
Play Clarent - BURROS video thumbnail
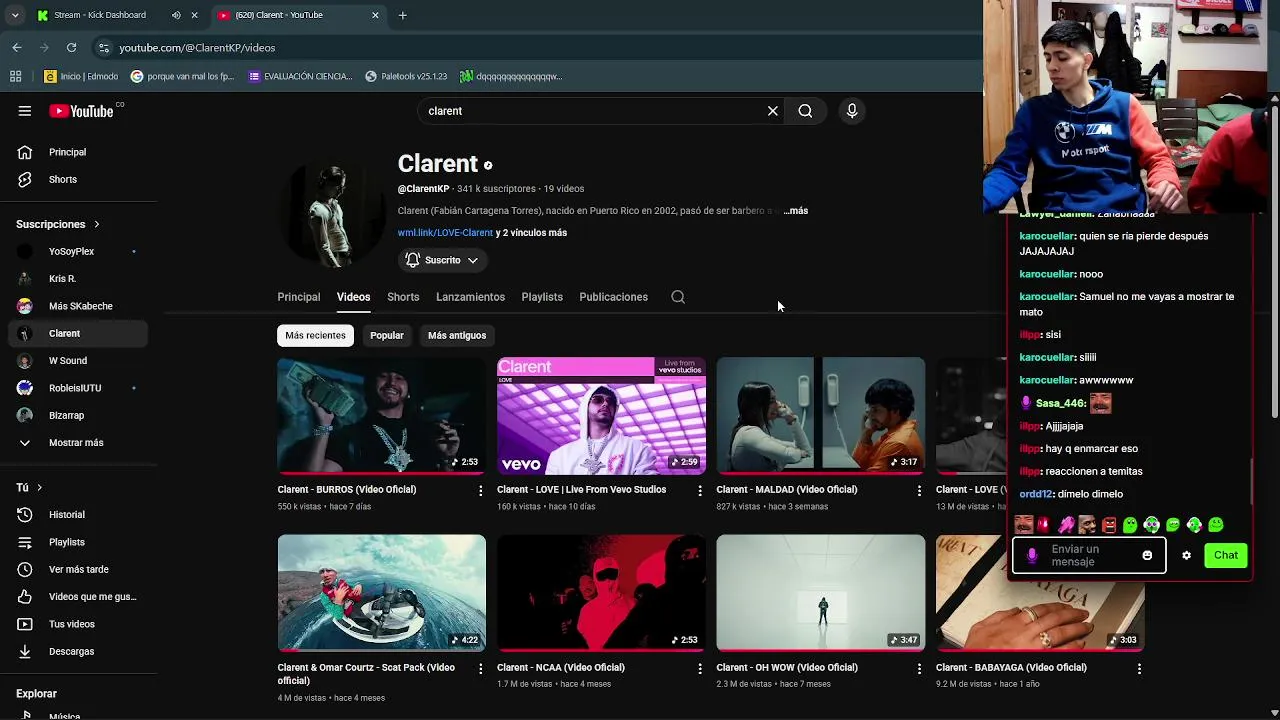(381, 415)
